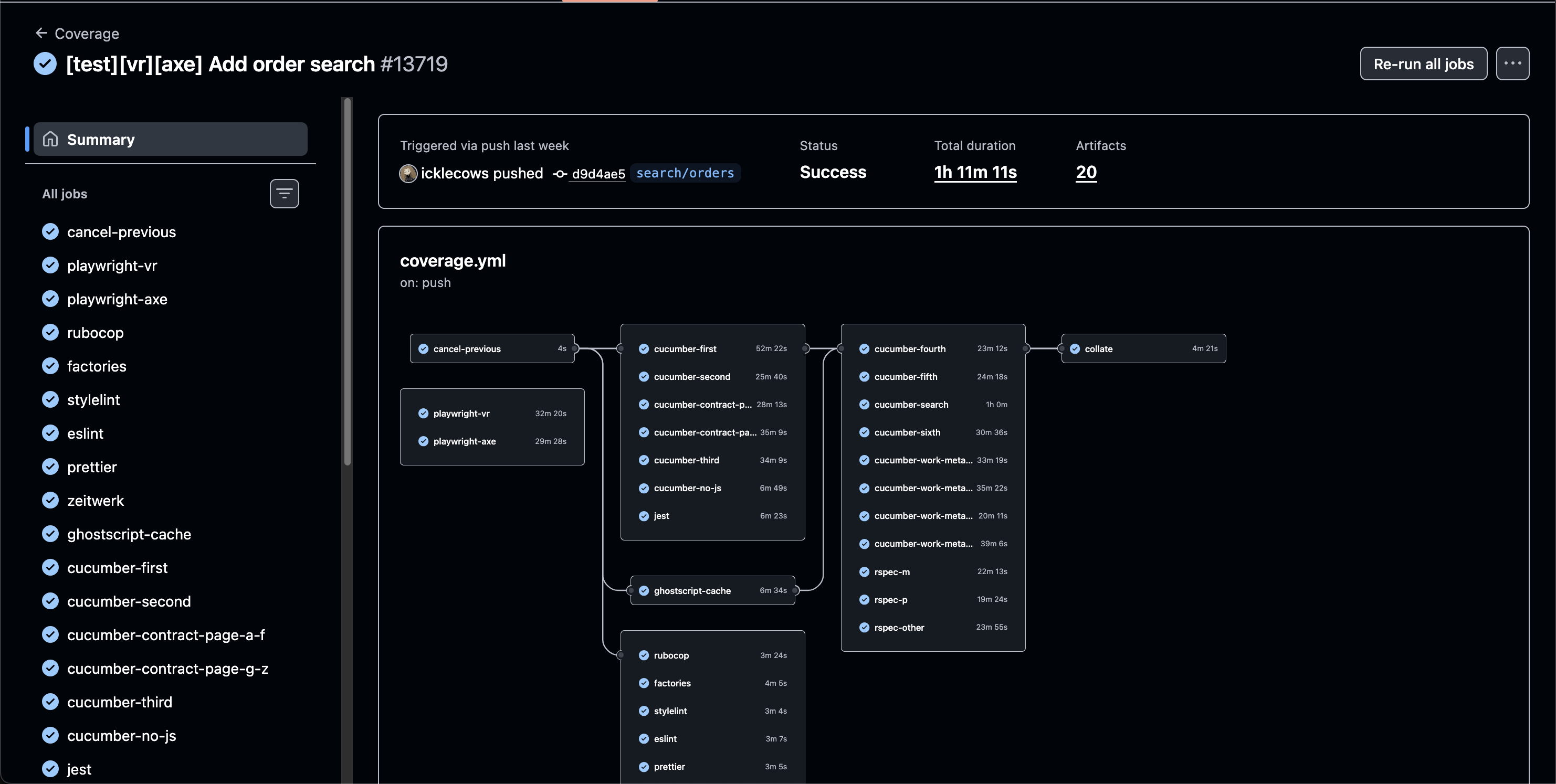
Task: Select the cucumber-search job node in the graph
Action: pyautogui.click(x=912, y=405)
